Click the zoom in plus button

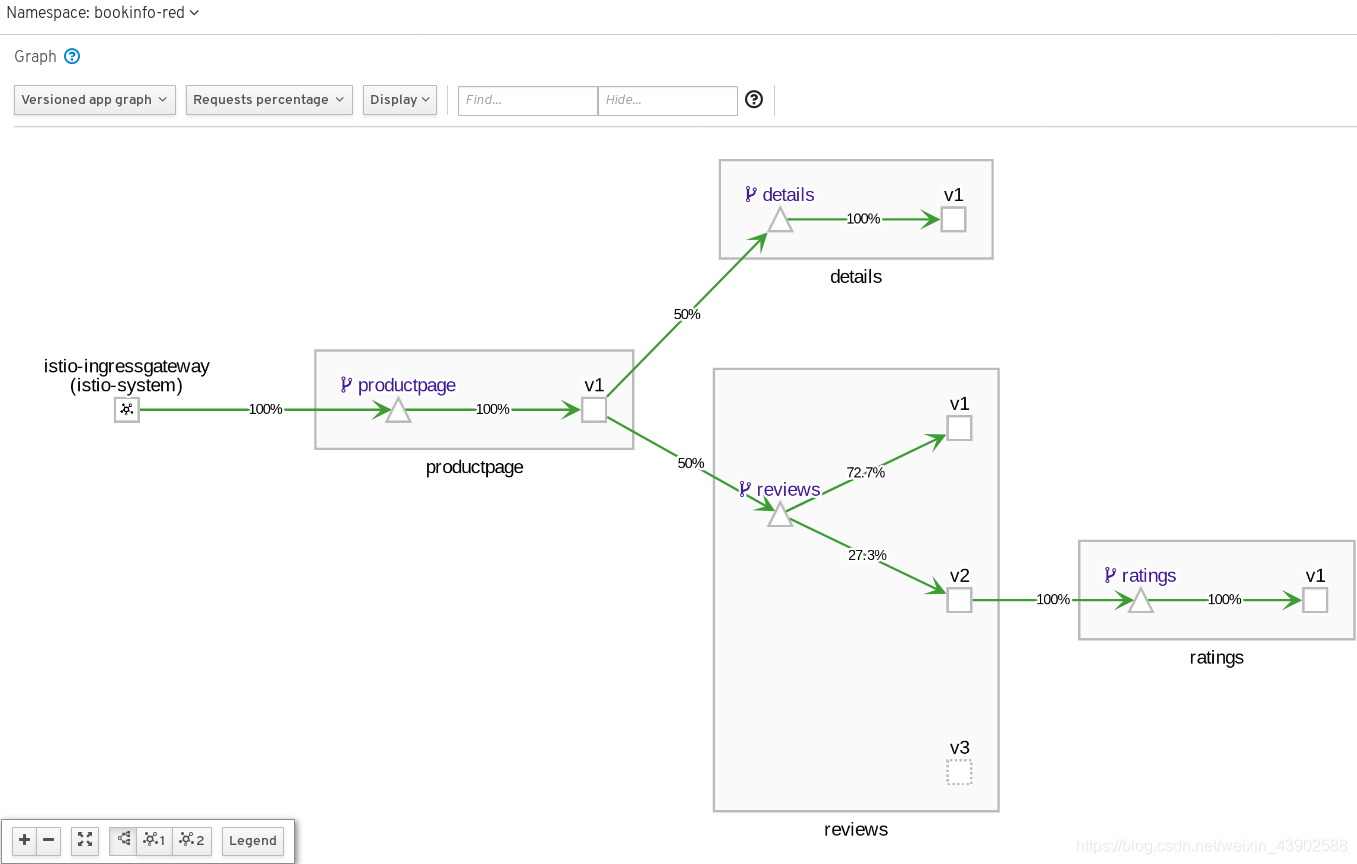click(24, 840)
